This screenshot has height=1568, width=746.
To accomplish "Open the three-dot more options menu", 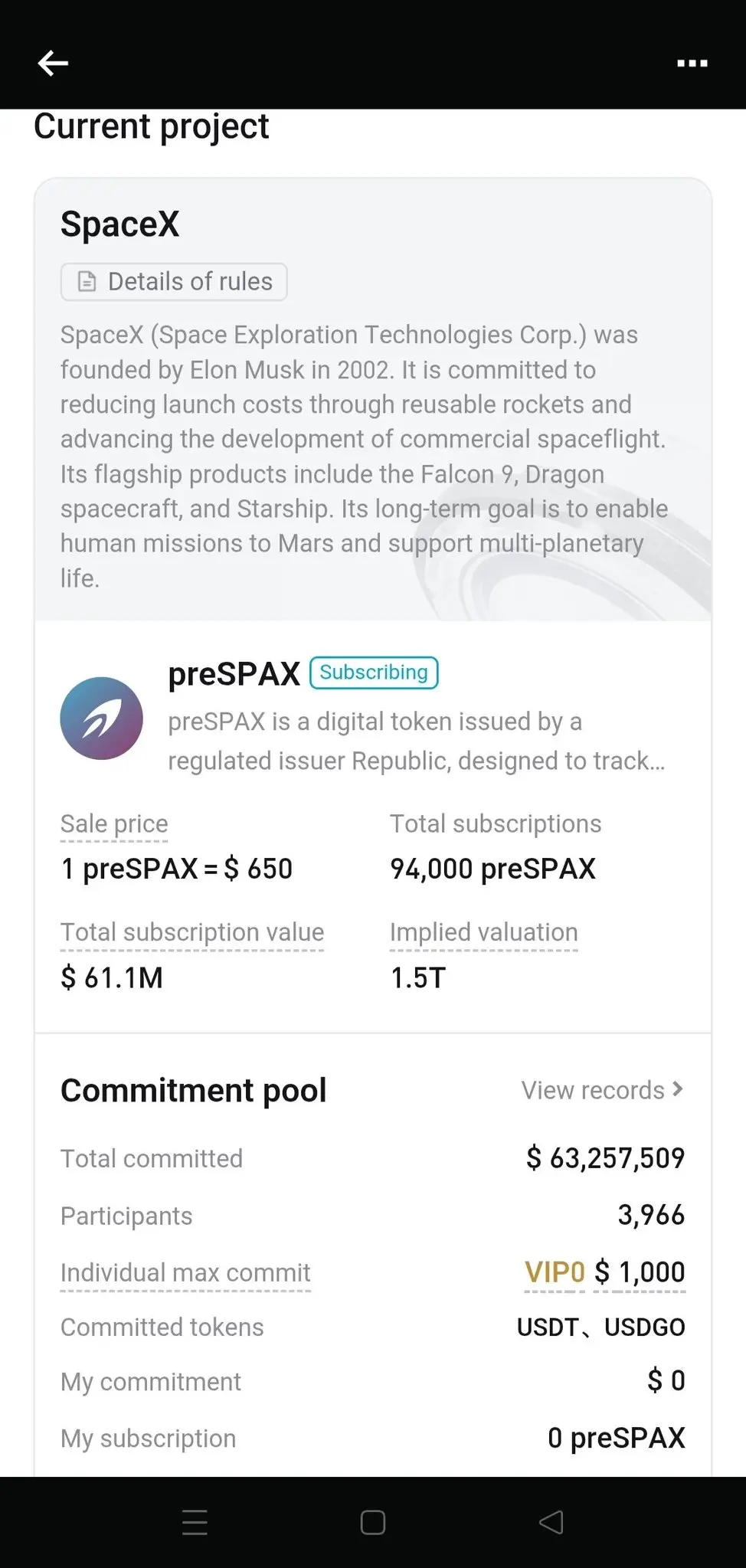I will click(x=692, y=64).
